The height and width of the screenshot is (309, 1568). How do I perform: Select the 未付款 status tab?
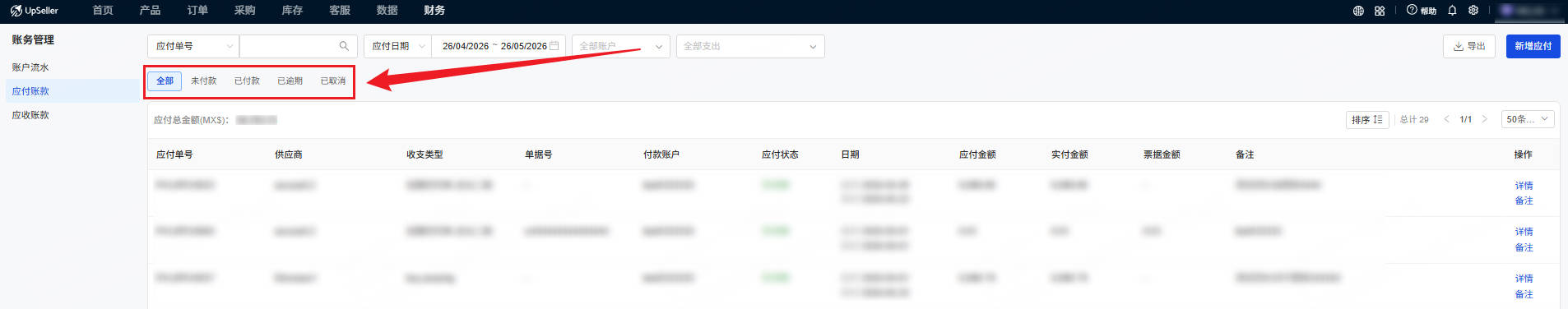[203, 81]
